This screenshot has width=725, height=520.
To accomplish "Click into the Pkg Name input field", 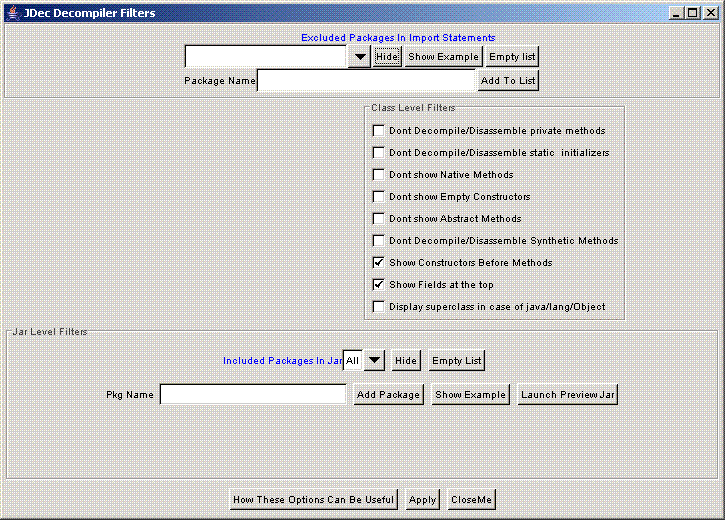I will coord(252,395).
